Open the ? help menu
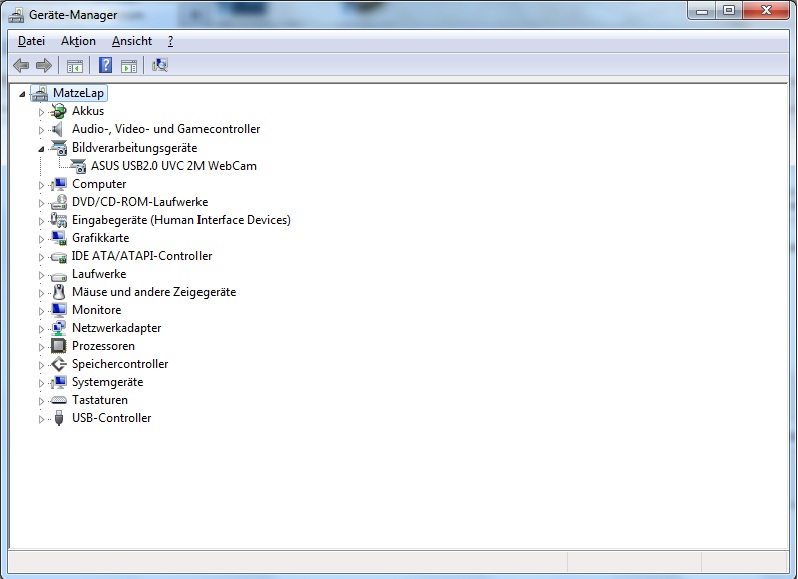 click(170, 41)
